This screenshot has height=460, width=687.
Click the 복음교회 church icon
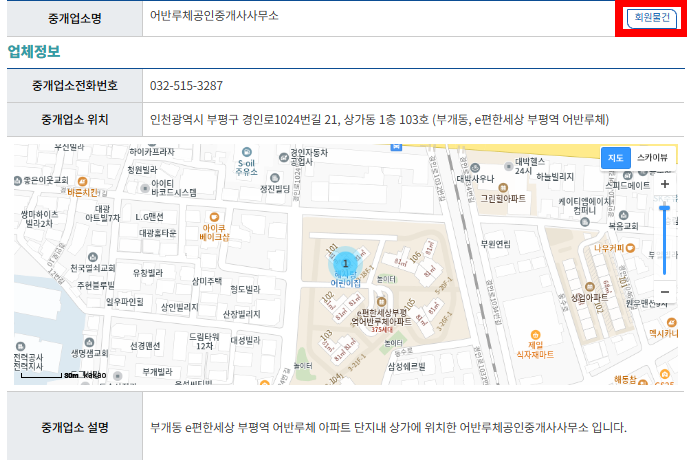coord(623,215)
